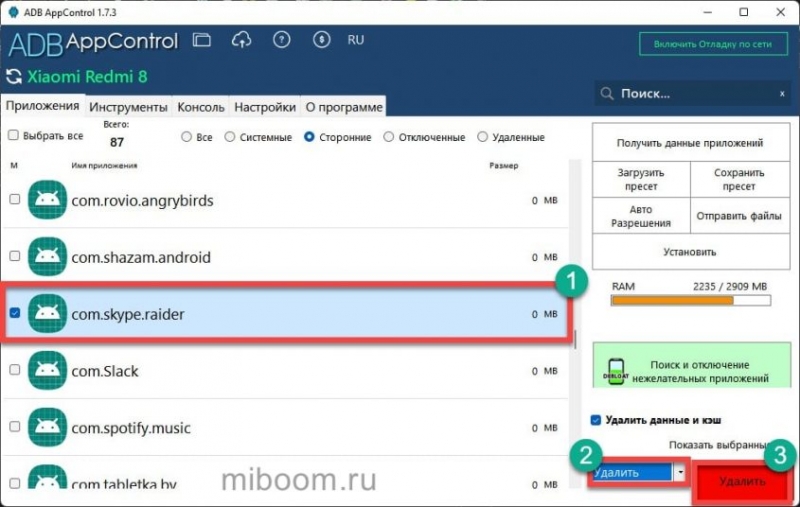Screen dimensions: 800x507
Task: Check com.tabletka.by checkbox
Action: [x=15, y=483]
